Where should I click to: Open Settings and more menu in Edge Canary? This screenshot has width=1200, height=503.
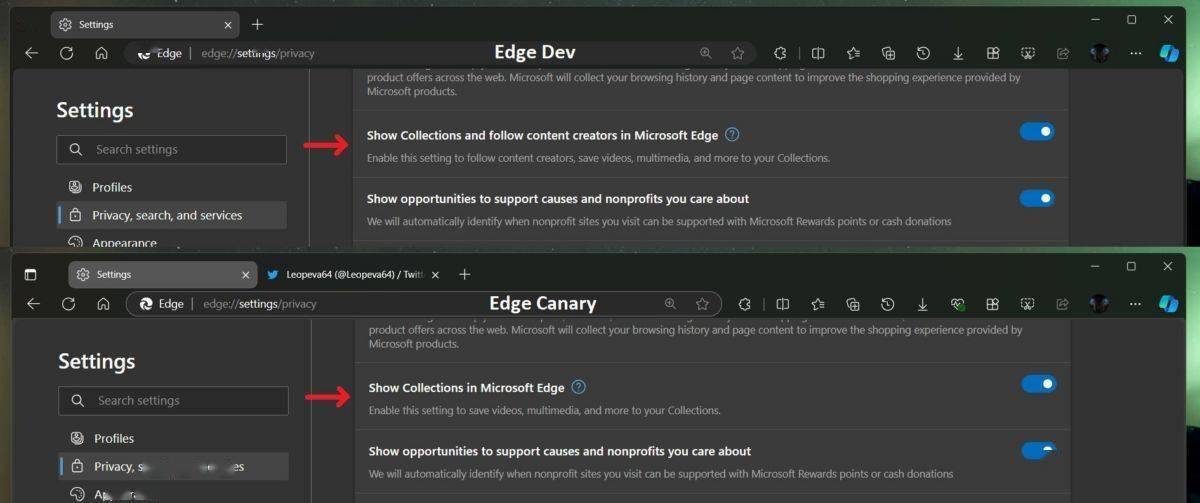click(x=1135, y=303)
